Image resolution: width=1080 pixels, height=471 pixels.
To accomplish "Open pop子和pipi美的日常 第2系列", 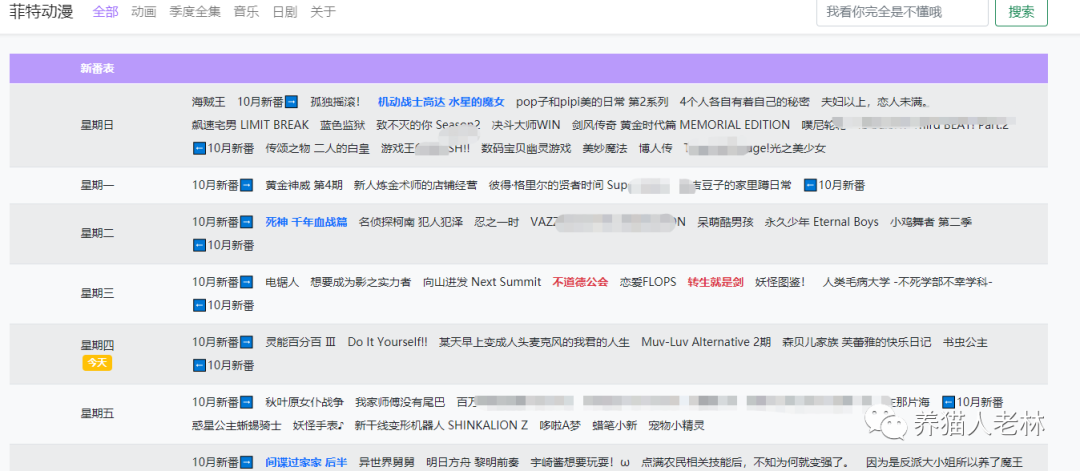I will pyautogui.click(x=592, y=102).
